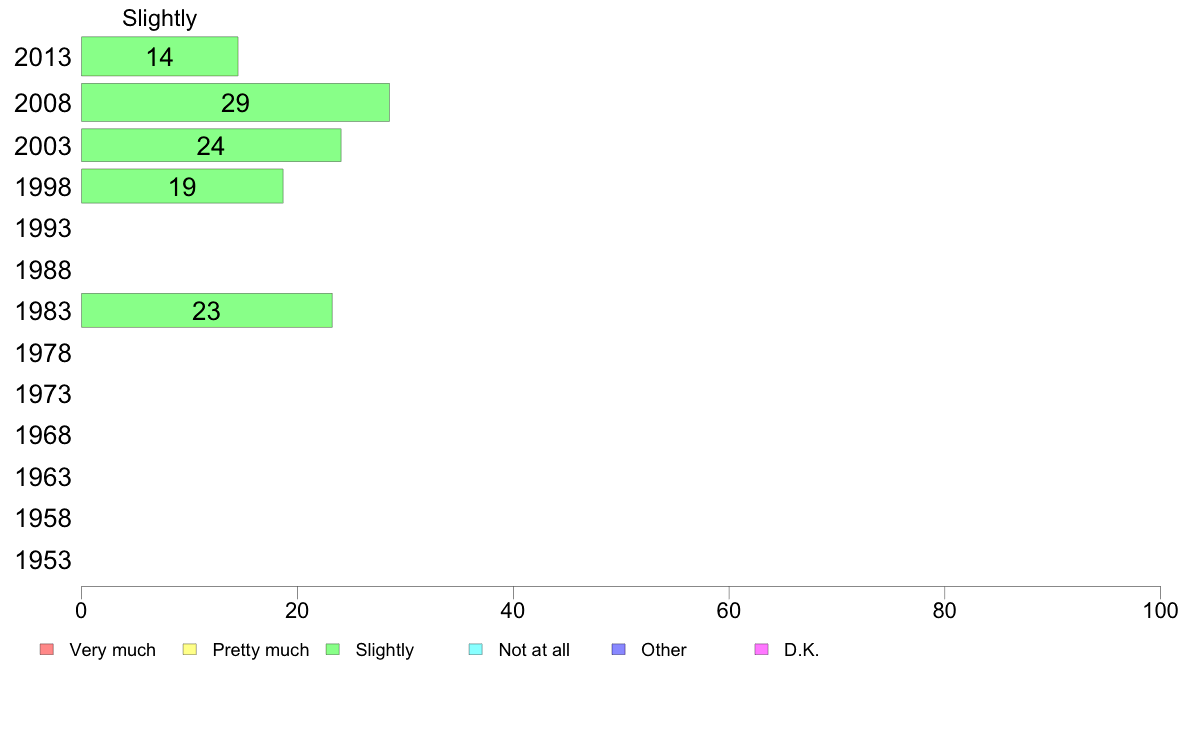
Task: Click the Not at all legend text
Action: [x=534, y=650]
